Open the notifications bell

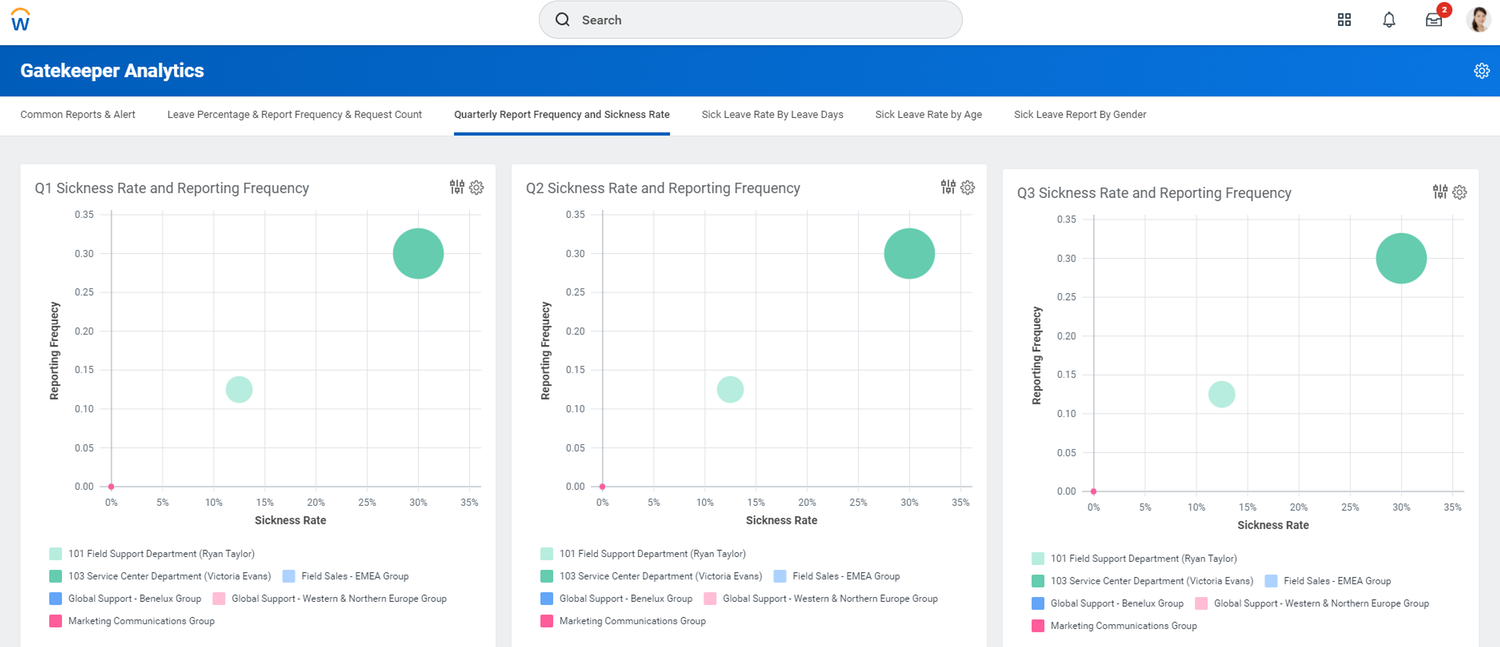(1389, 19)
